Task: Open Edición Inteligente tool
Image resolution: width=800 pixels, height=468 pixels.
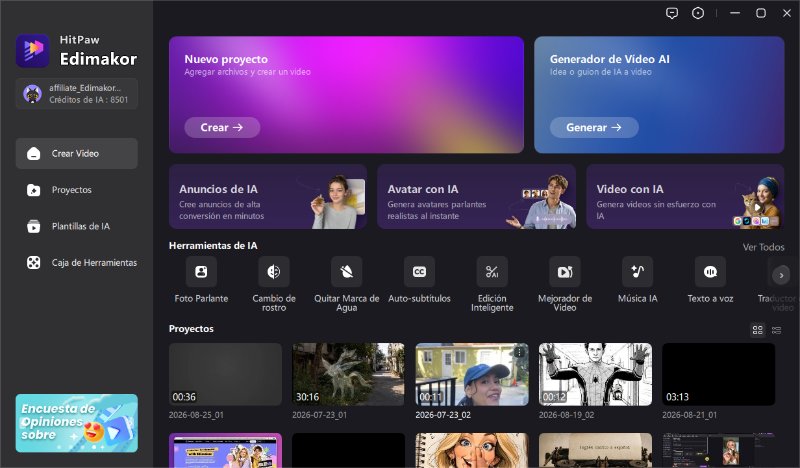Action: point(492,284)
